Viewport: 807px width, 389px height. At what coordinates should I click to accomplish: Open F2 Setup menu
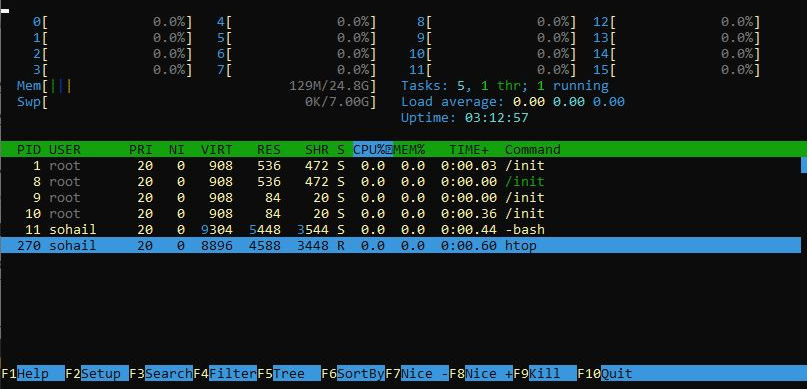pyautogui.click(x=97, y=374)
